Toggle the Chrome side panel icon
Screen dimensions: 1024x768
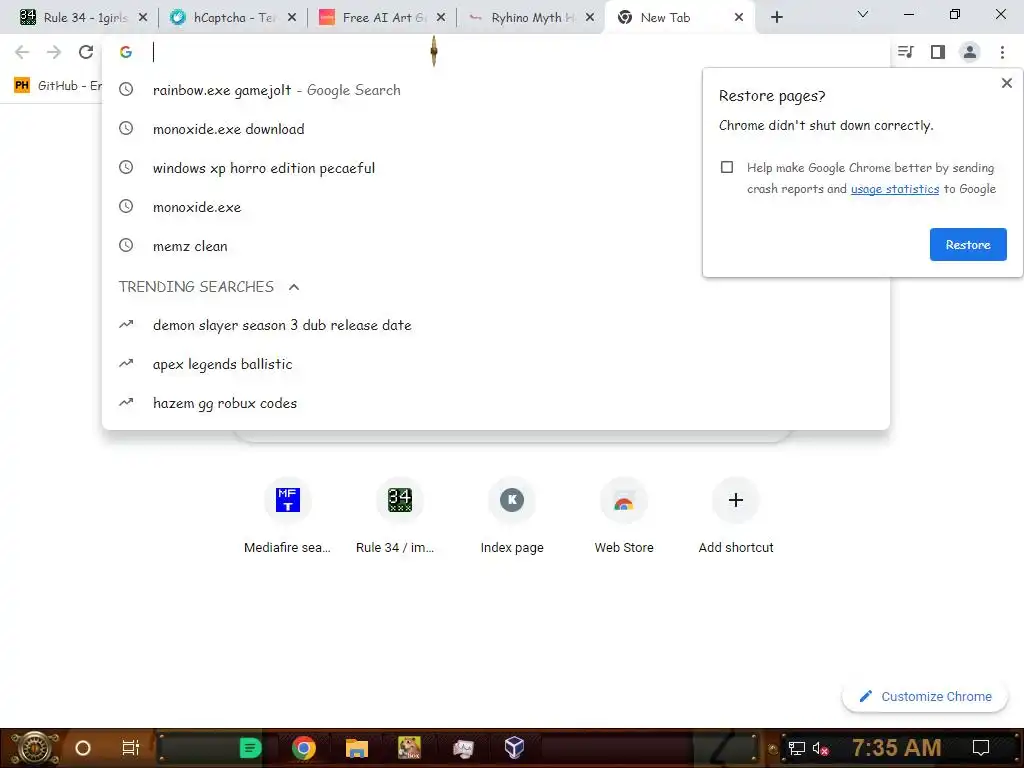[x=938, y=52]
